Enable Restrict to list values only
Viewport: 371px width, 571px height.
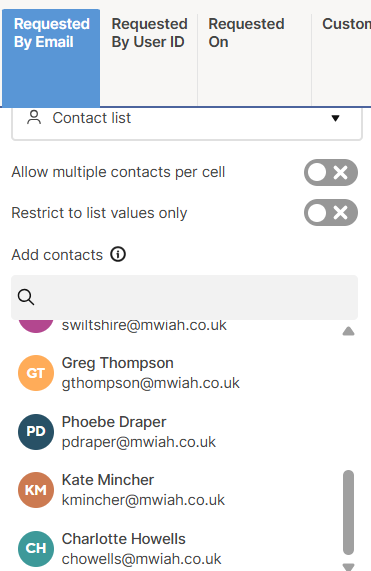click(x=331, y=213)
